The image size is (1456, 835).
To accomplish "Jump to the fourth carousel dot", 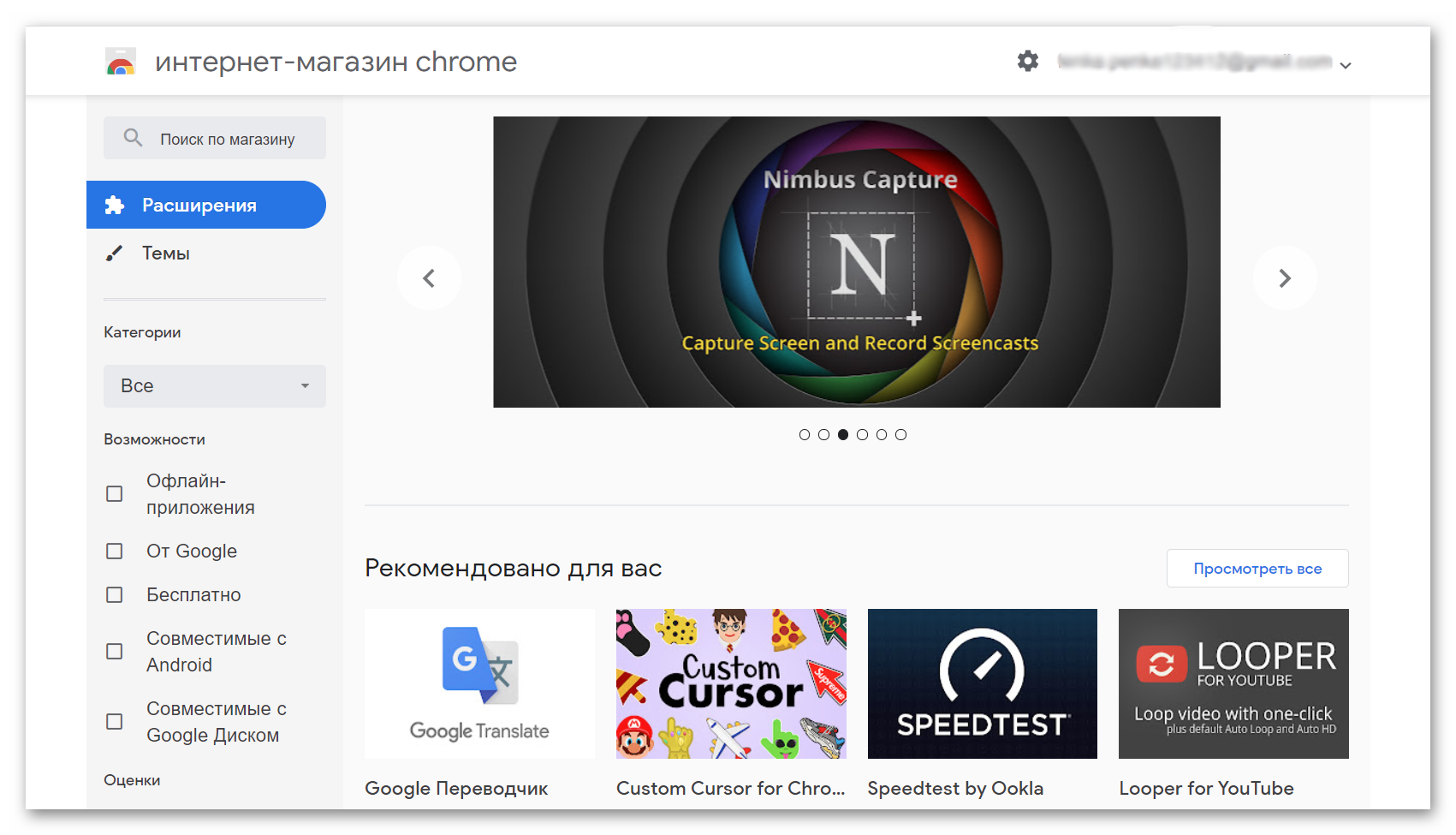I will point(862,435).
